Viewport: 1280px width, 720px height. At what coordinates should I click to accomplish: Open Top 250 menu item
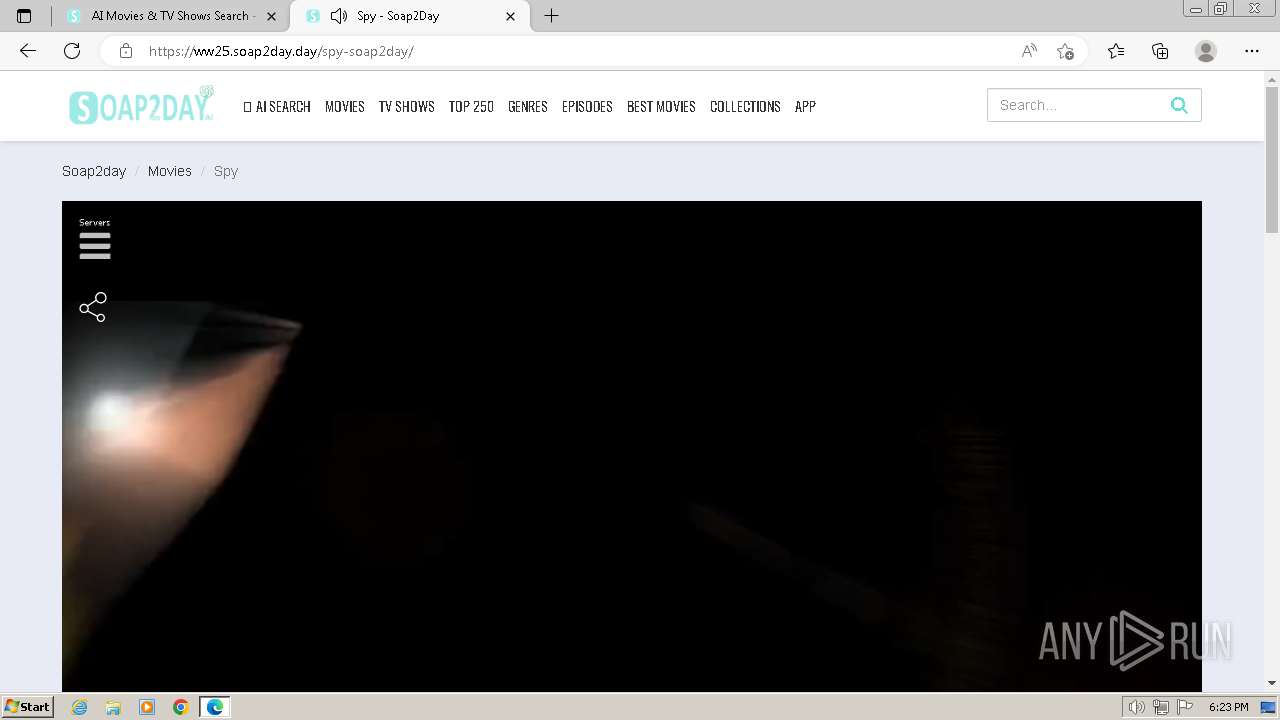[471, 106]
